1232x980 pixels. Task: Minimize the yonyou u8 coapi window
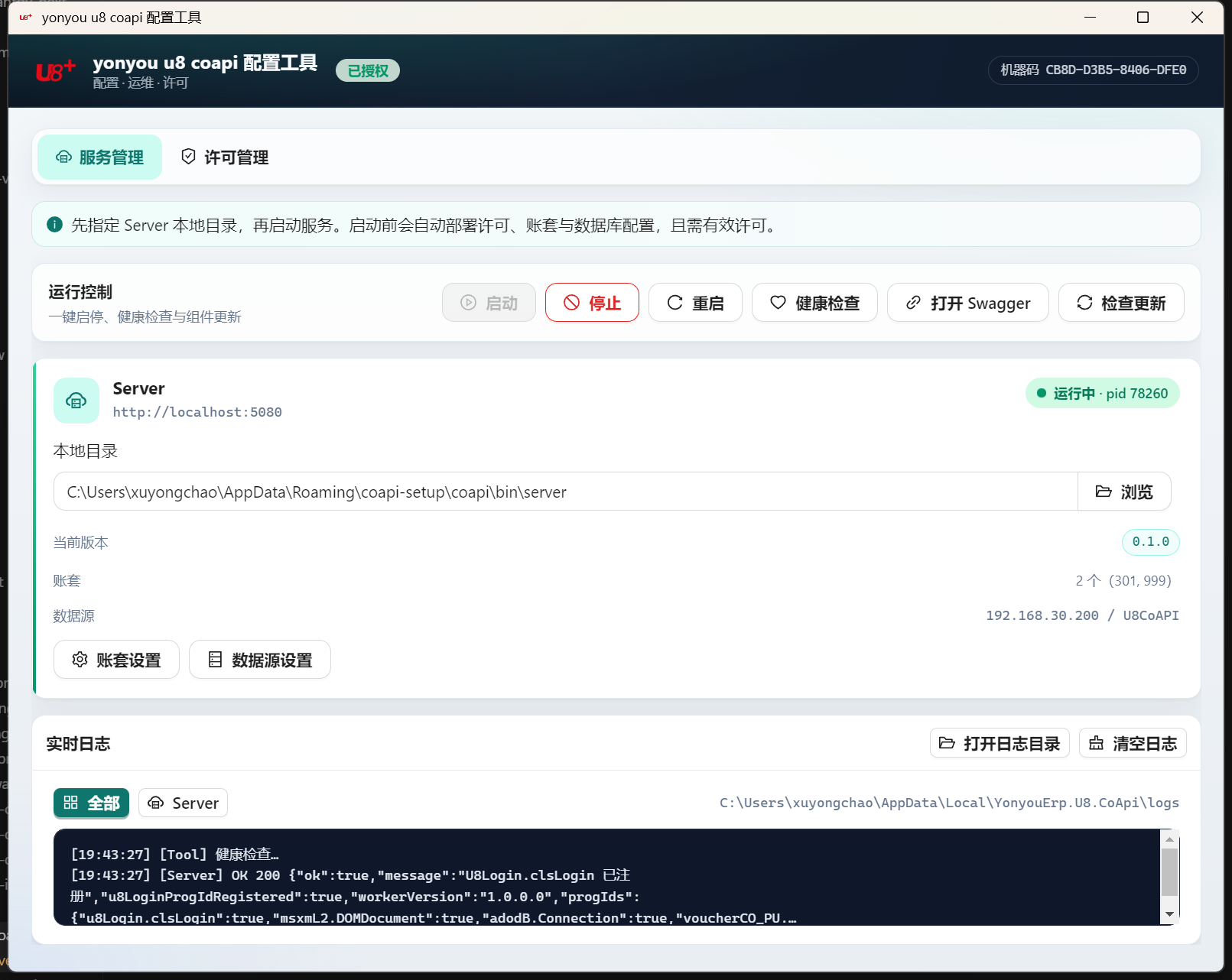[x=1090, y=17]
